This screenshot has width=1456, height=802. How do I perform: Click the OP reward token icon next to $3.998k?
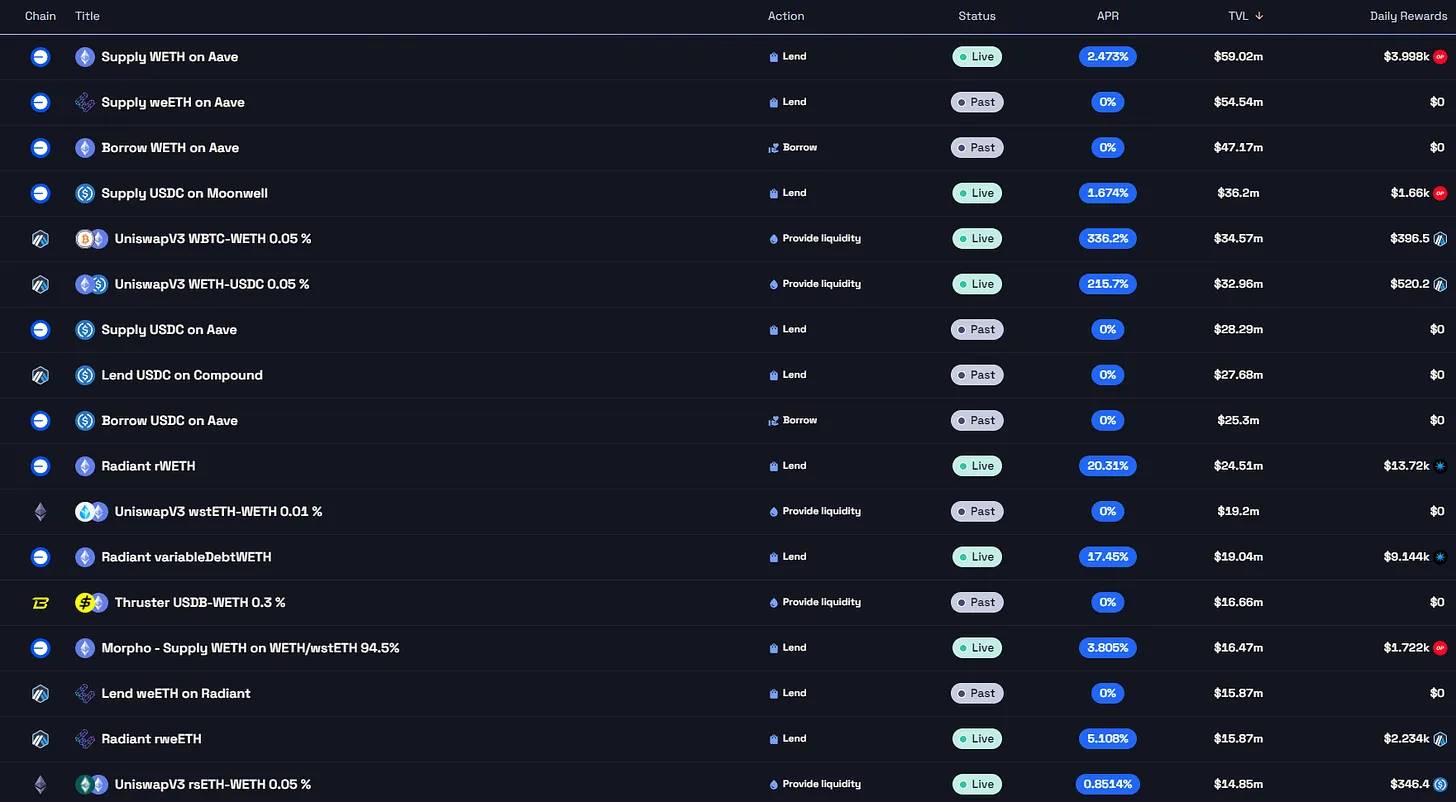click(x=1440, y=57)
